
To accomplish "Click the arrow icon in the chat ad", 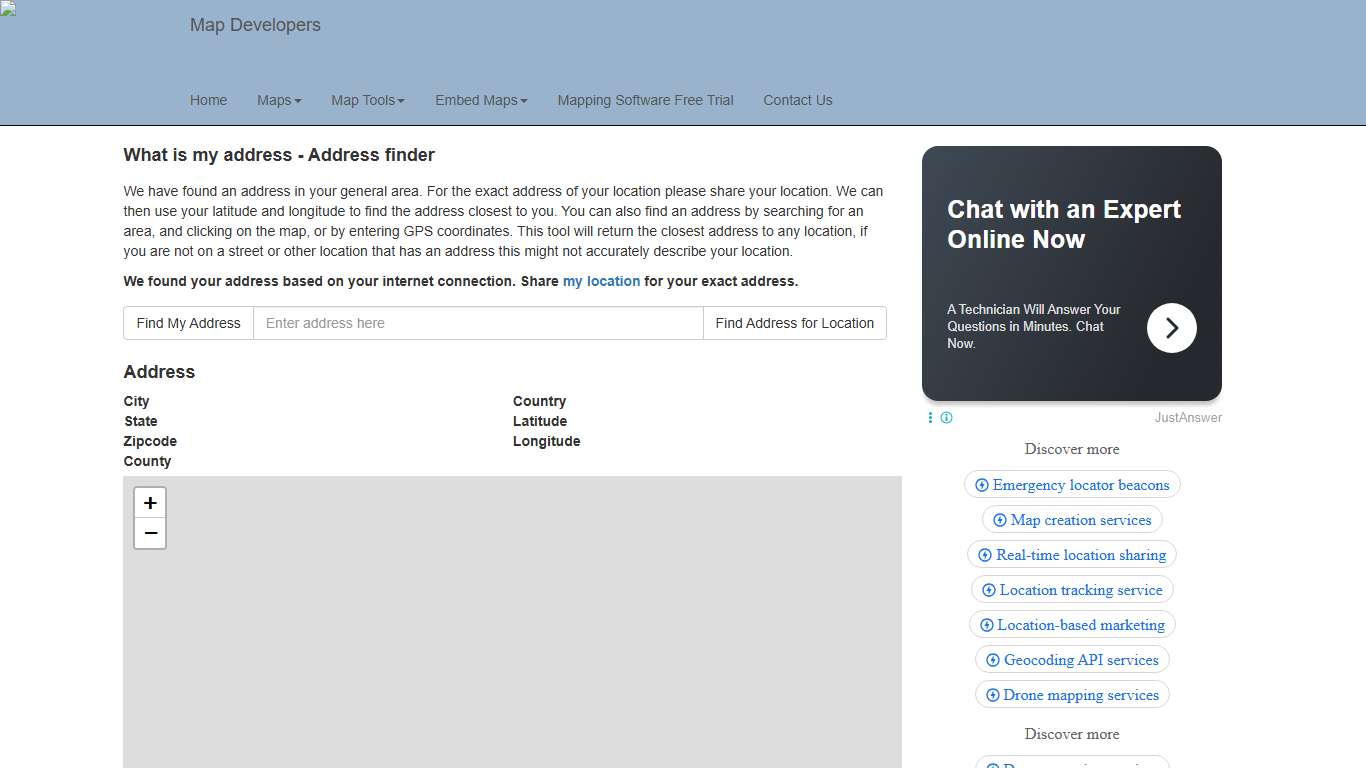I will tap(1171, 327).
